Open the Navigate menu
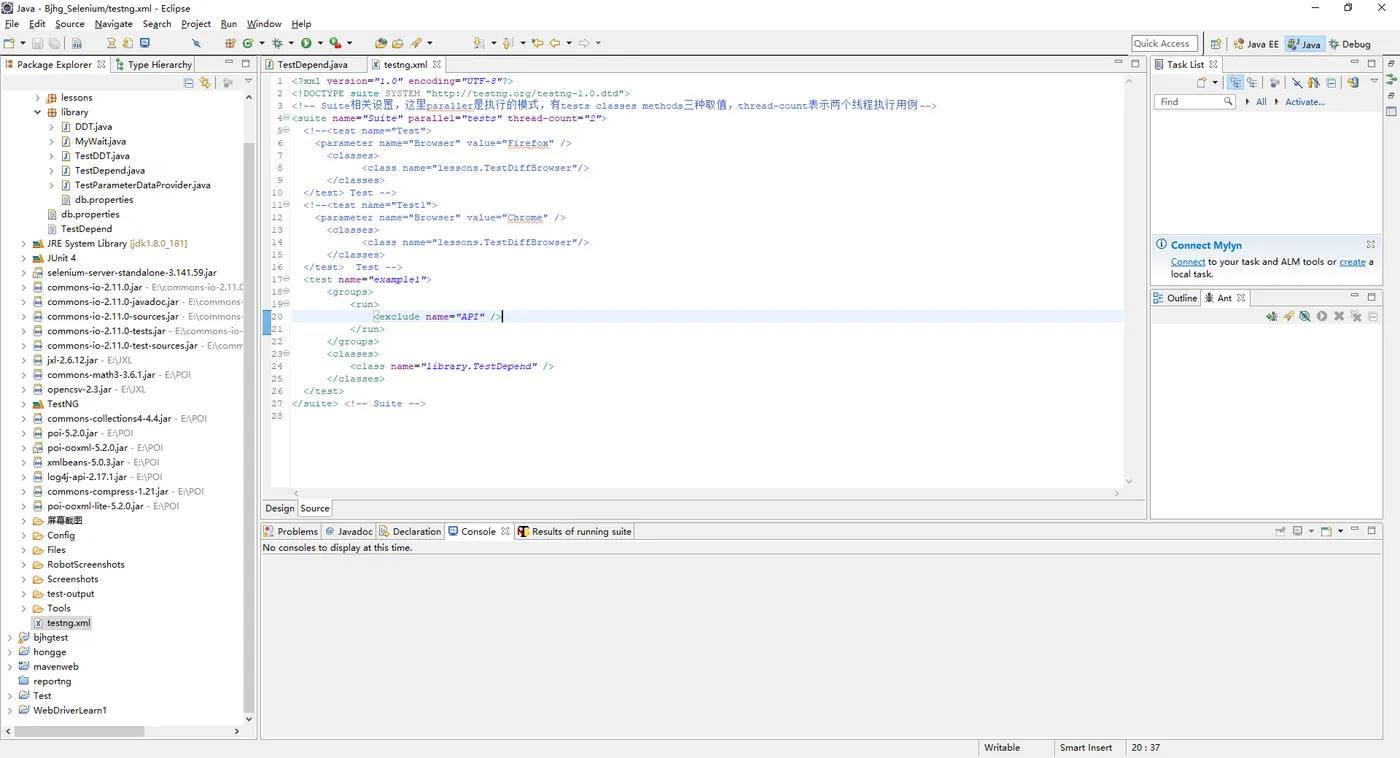 tap(114, 23)
